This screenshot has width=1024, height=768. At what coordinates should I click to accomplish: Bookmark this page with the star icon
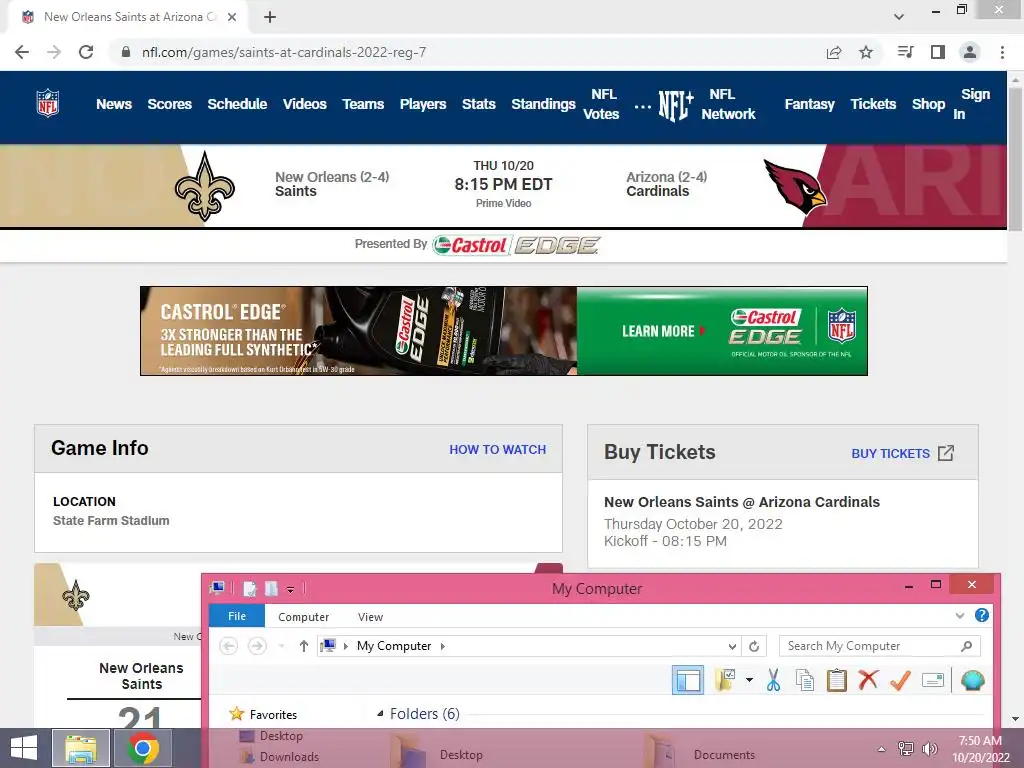tap(866, 52)
